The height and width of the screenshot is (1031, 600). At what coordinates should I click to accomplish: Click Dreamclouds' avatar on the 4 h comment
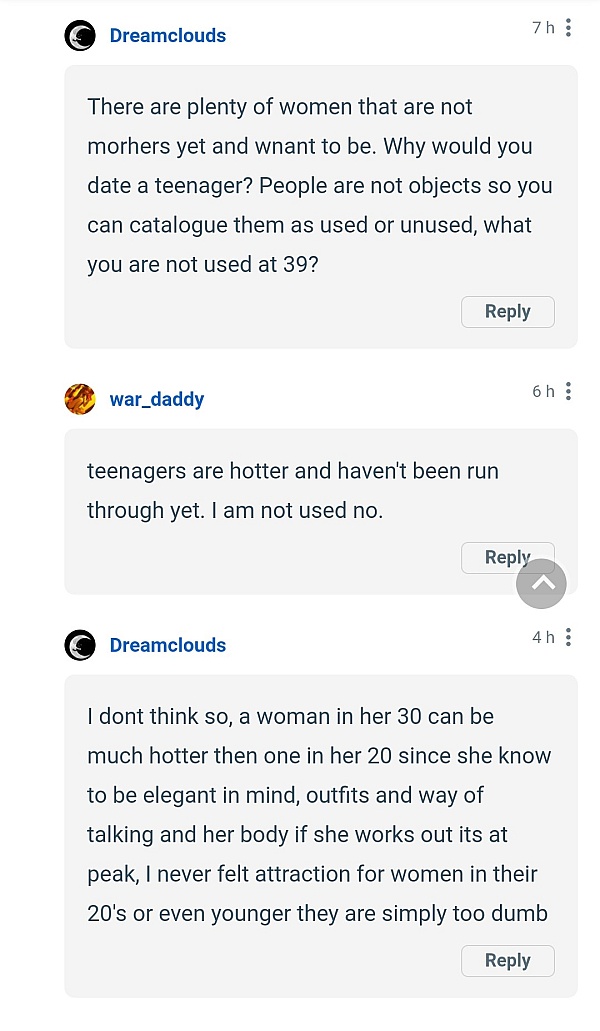click(80, 645)
